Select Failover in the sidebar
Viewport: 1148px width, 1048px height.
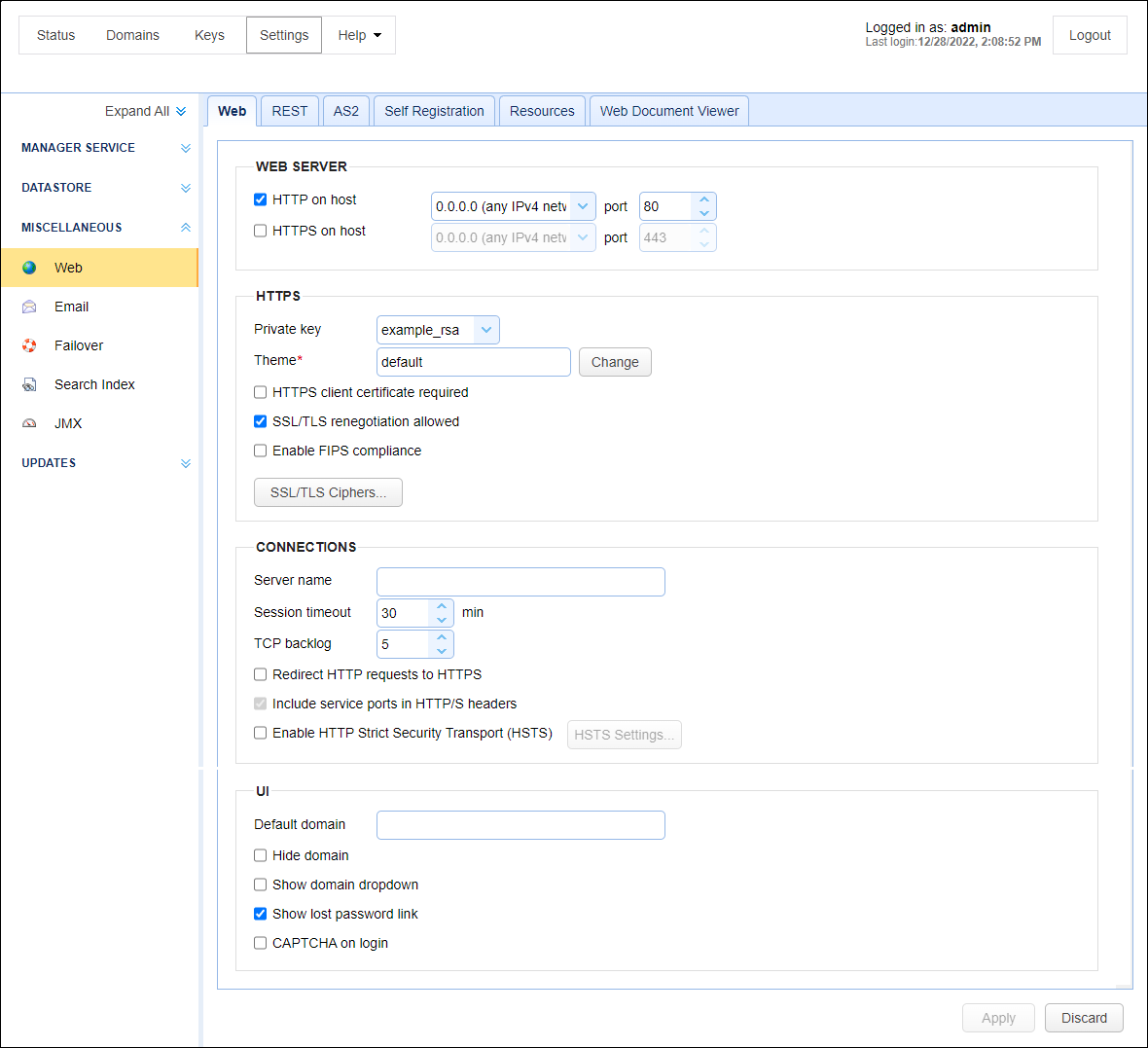99,345
